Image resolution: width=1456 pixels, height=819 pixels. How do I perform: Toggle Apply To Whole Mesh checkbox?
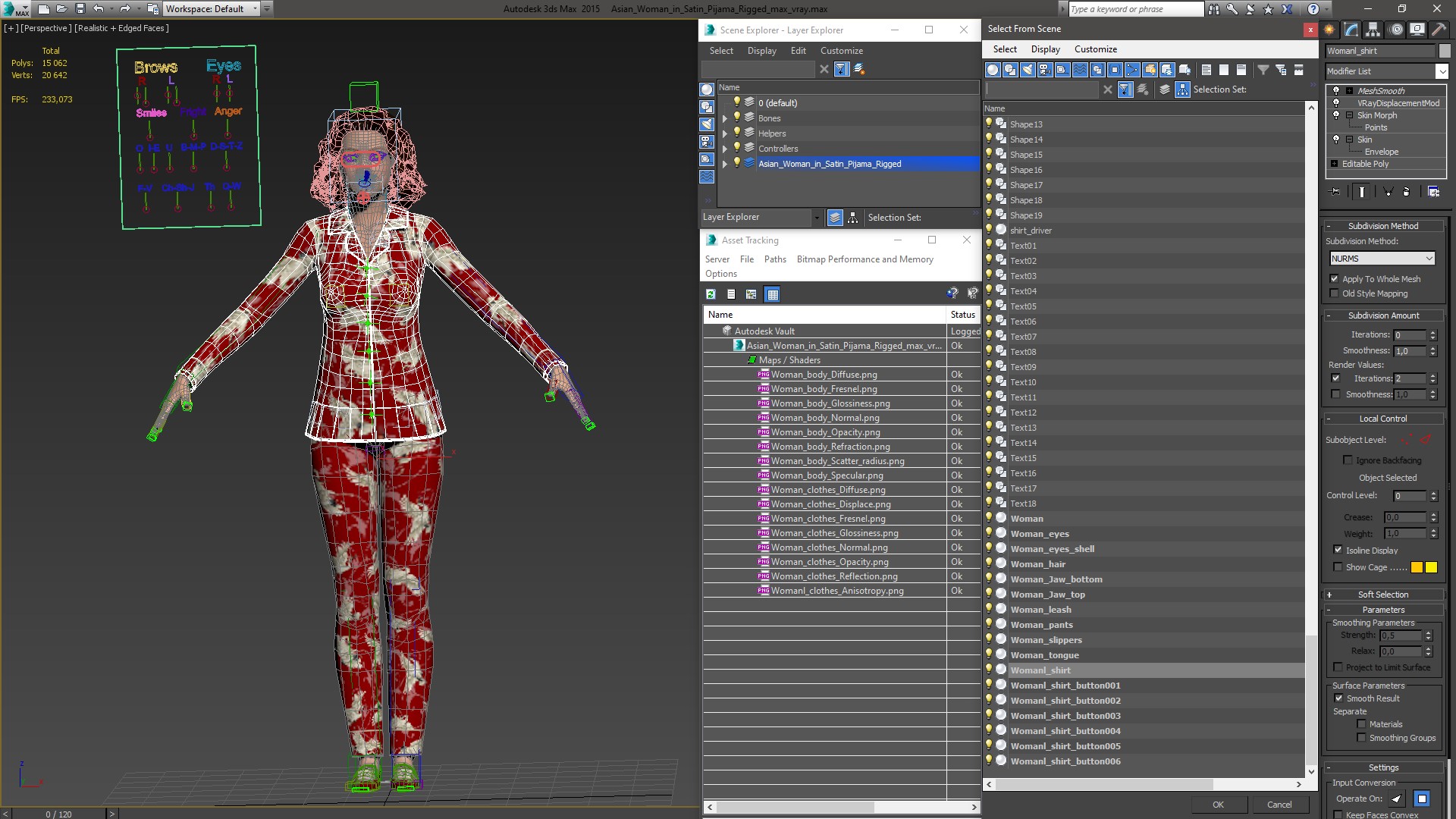point(1335,279)
